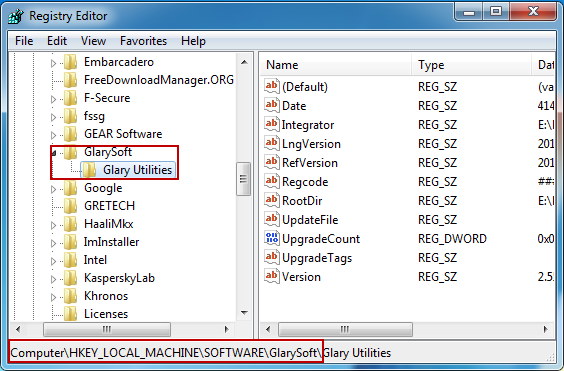Click the HaaliMkx folder icon
The height and width of the screenshot is (371, 564).
[70, 224]
